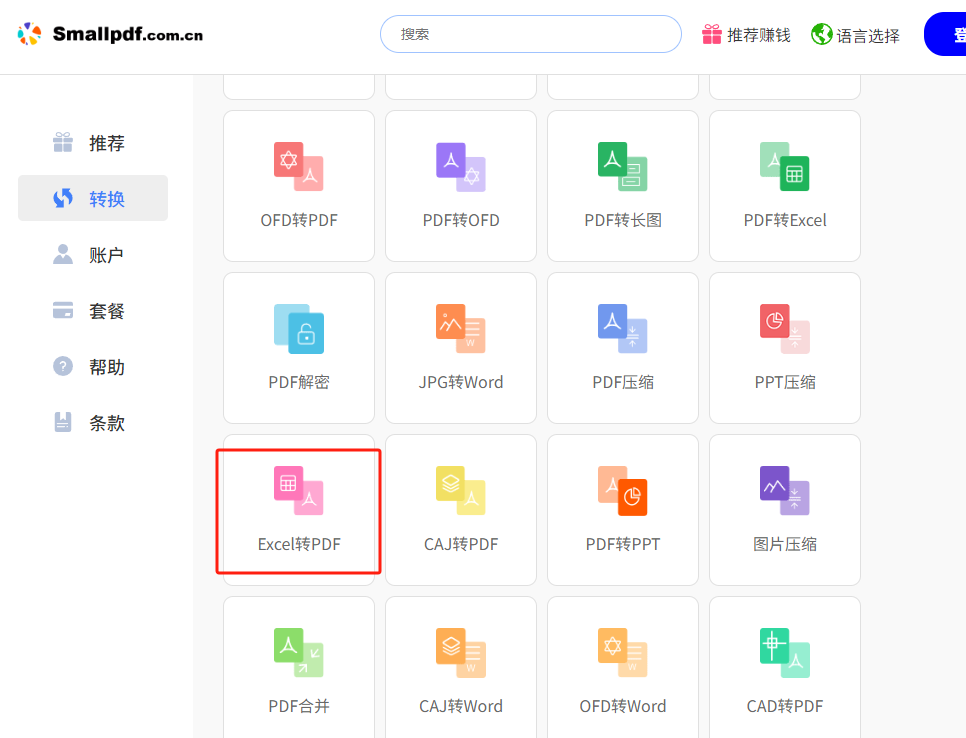Image resolution: width=966 pixels, height=738 pixels.
Task: Open the 套餐 plans menu item
Action: coord(93,310)
